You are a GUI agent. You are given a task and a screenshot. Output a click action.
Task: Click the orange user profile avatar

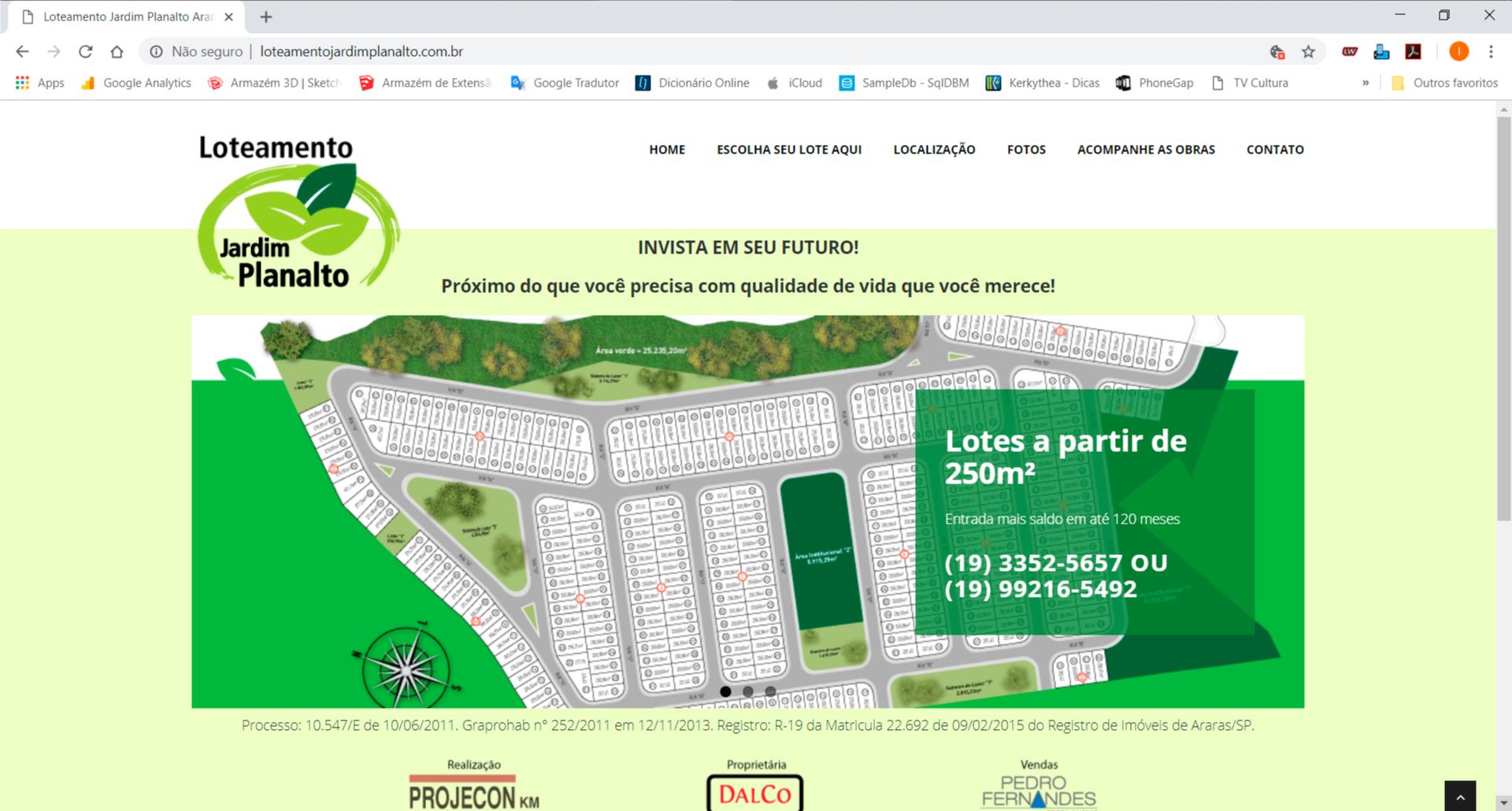(x=1458, y=52)
